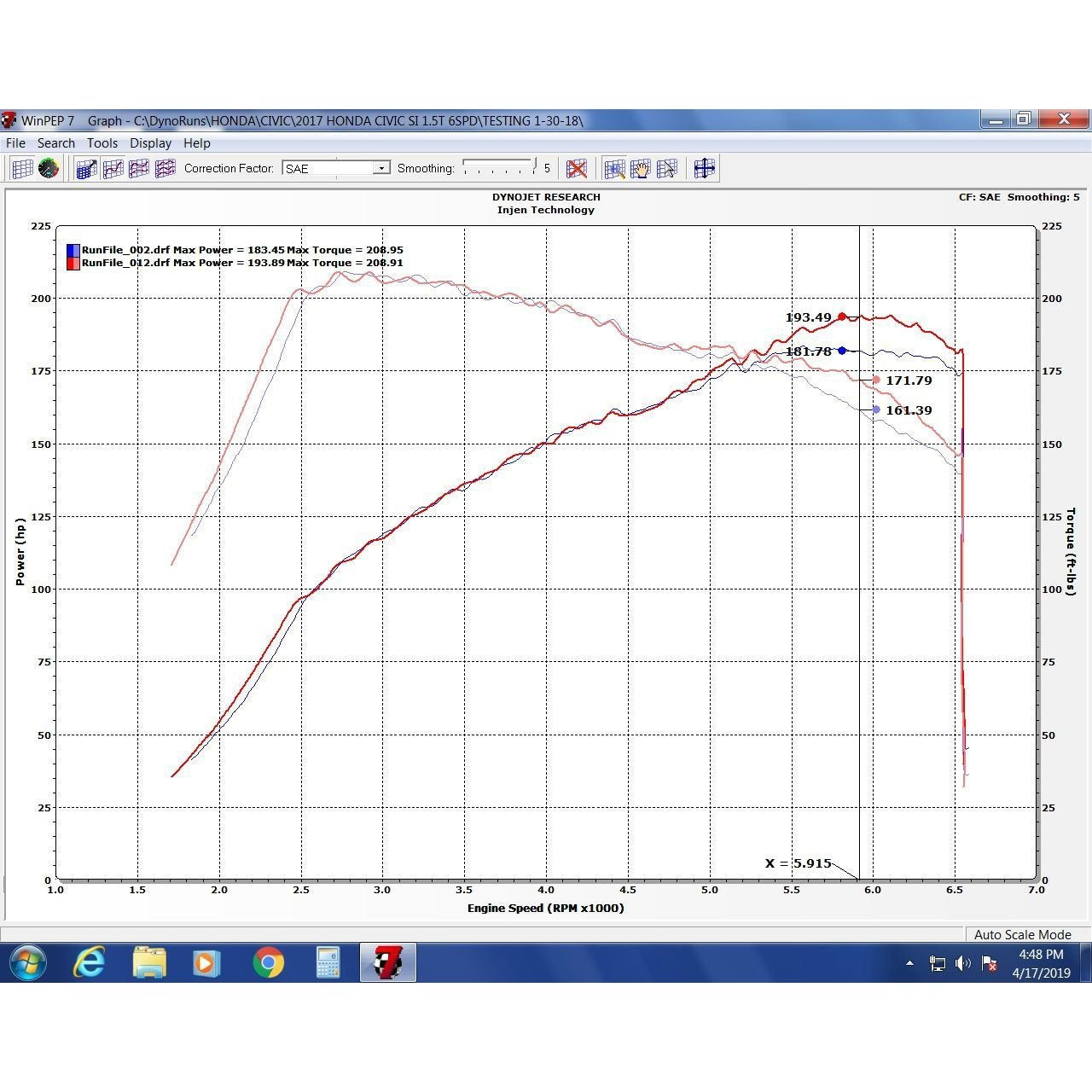Image resolution: width=1092 pixels, height=1092 pixels.
Task: Click the red RunFile_012 legend swatch
Action: click(73, 263)
